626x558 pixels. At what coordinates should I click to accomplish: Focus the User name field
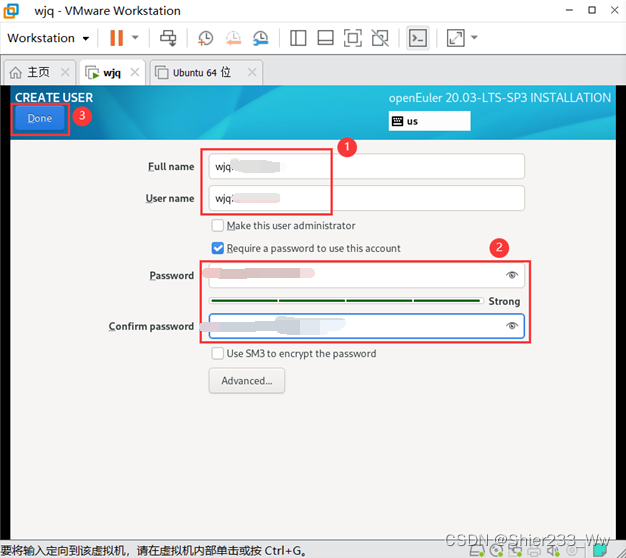click(x=366, y=198)
